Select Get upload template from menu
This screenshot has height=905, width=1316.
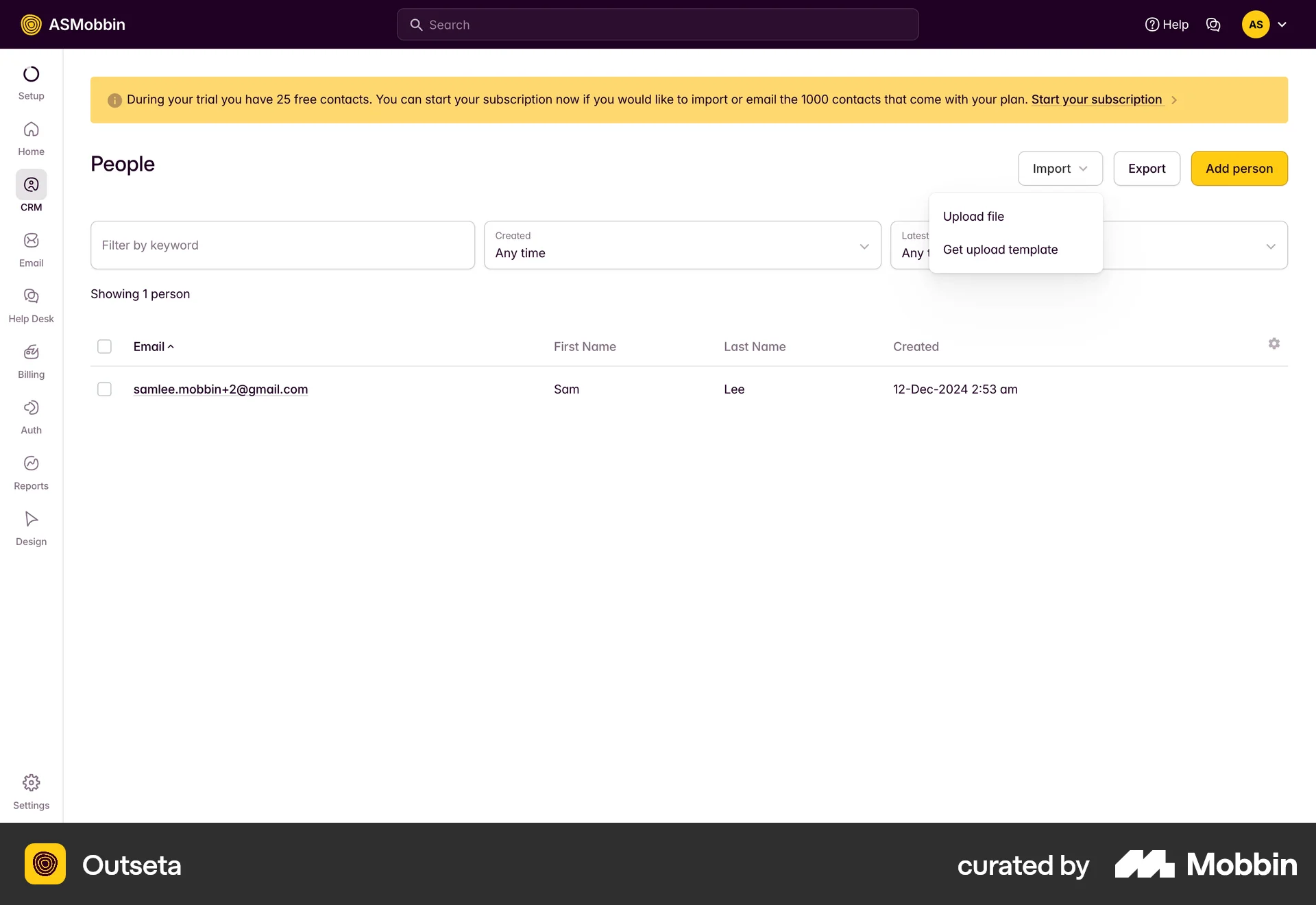(x=1000, y=250)
